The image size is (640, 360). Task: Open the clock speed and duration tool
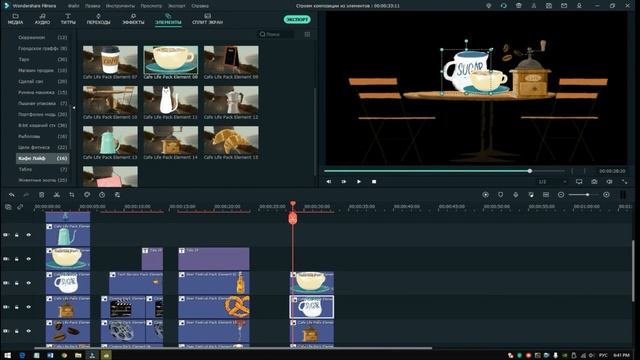pyautogui.click(x=102, y=195)
